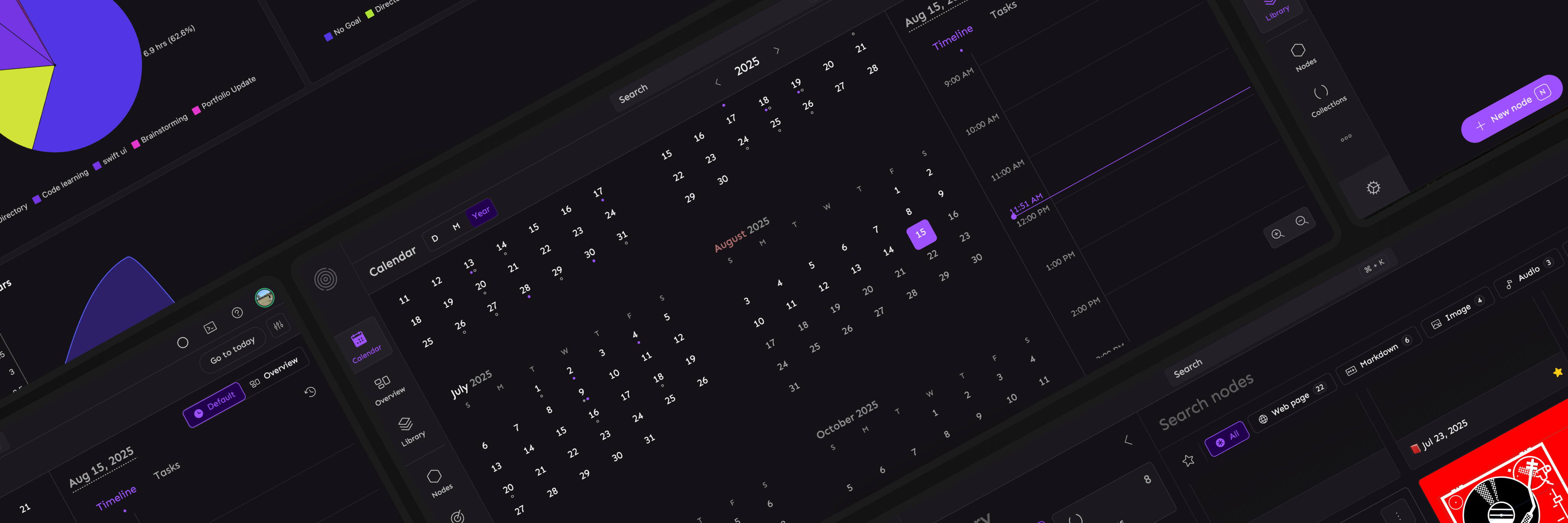Go to next year with right chevron
The width and height of the screenshot is (1568, 523).
[776, 51]
